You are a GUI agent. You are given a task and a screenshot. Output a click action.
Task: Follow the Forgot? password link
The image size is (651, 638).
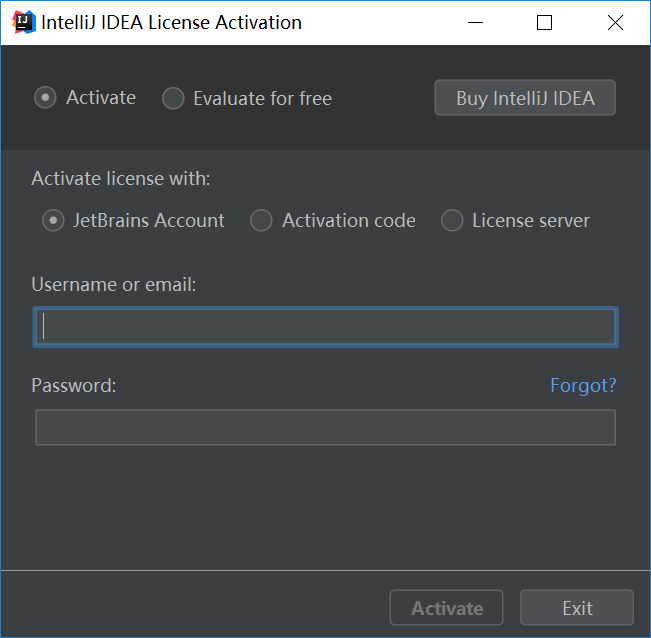coord(583,386)
